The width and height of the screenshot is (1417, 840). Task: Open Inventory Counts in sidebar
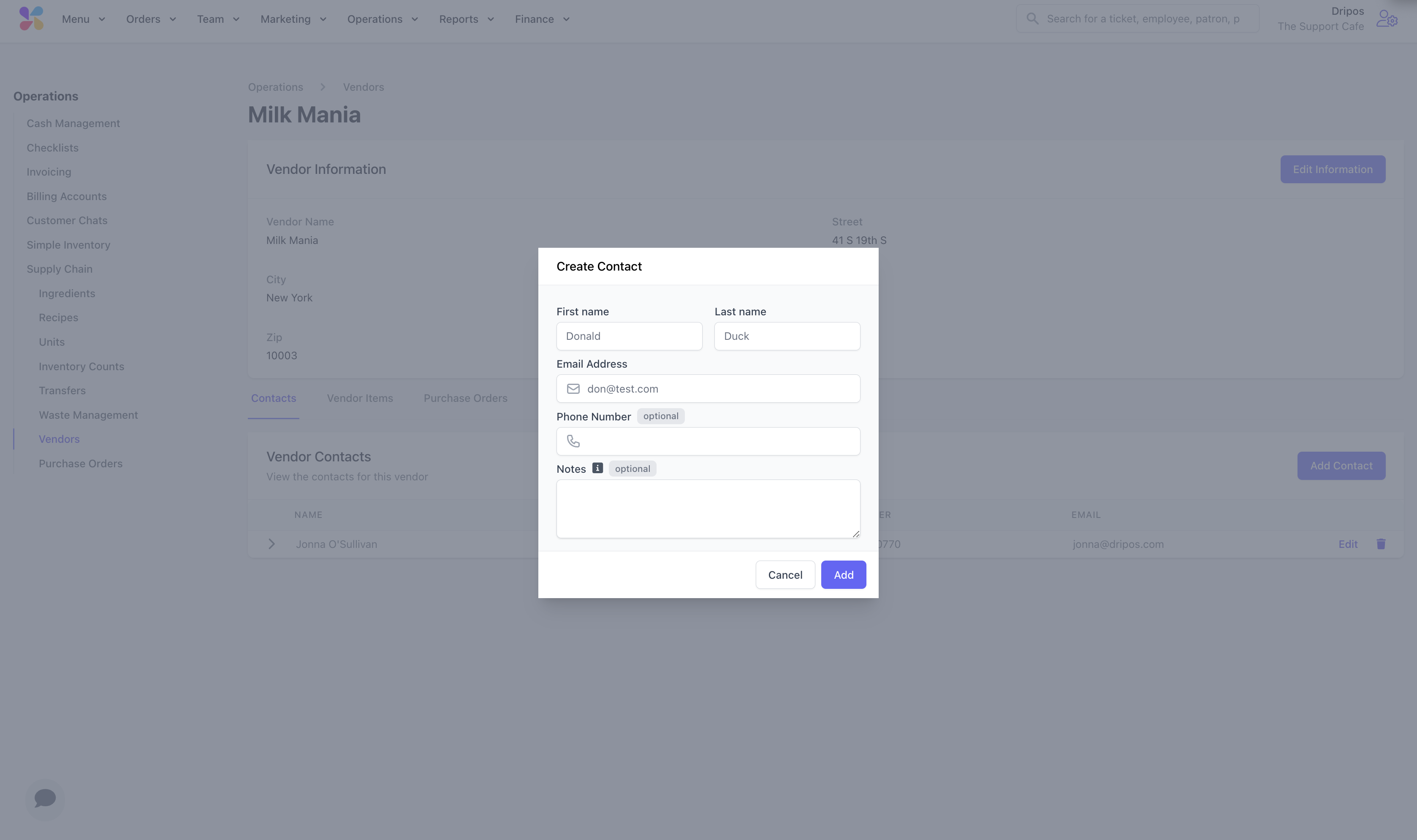[x=81, y=367]
